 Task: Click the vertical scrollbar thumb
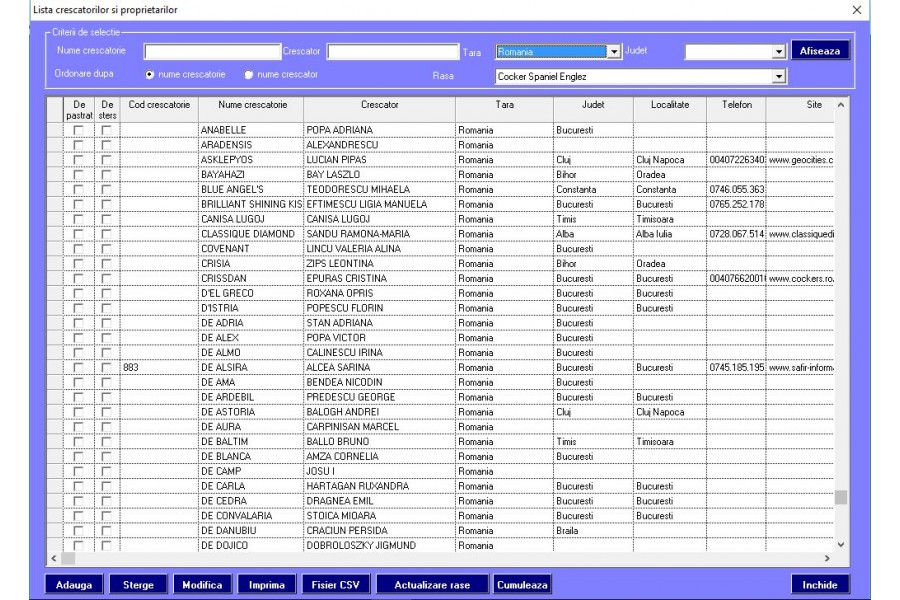point(841,497)
